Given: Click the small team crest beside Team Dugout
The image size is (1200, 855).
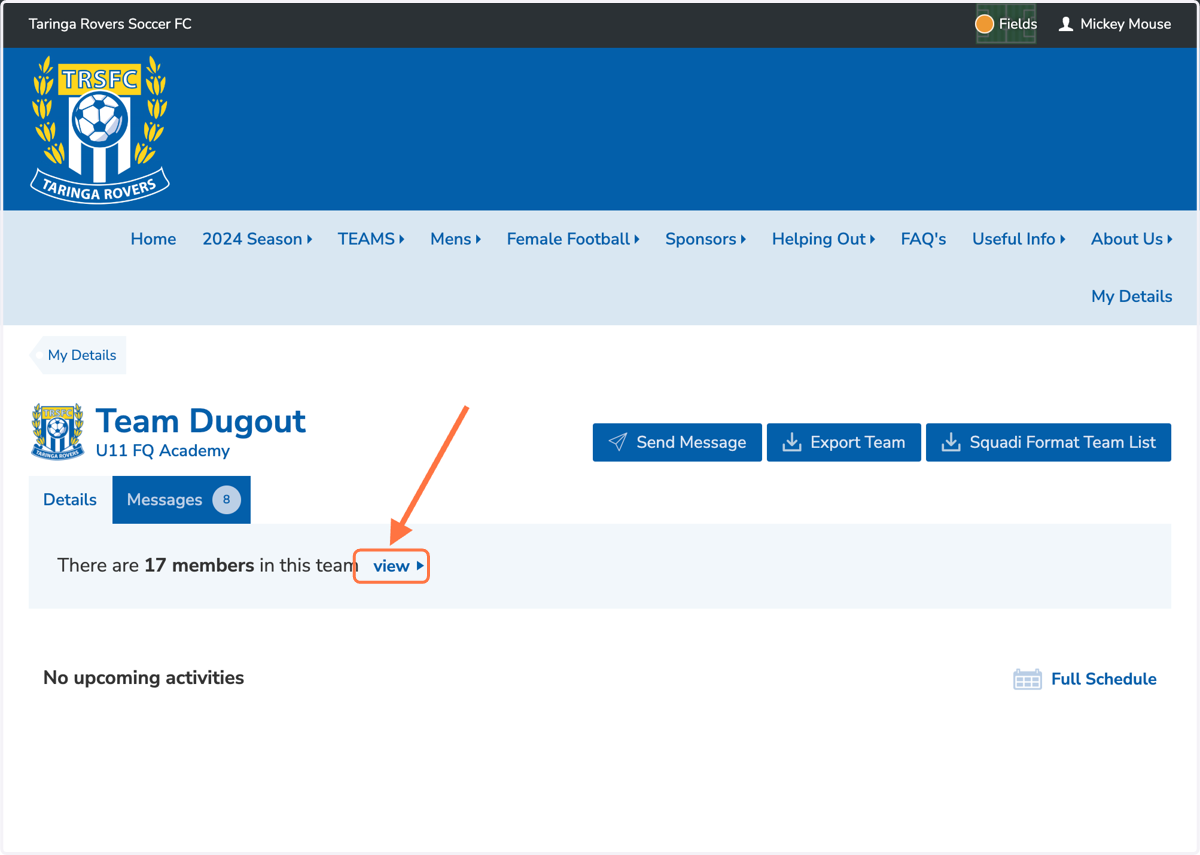Looking at the screenshot, I should (58, 432).
